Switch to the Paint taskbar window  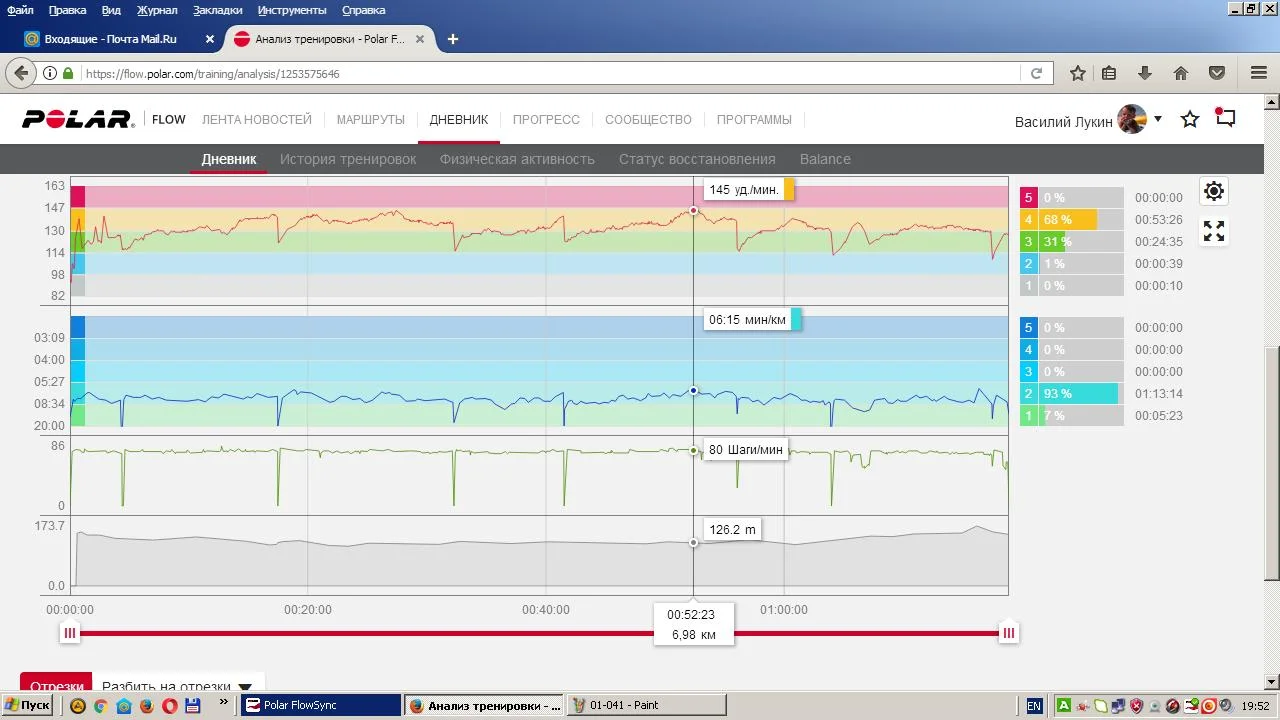click(x=646, y=705)
